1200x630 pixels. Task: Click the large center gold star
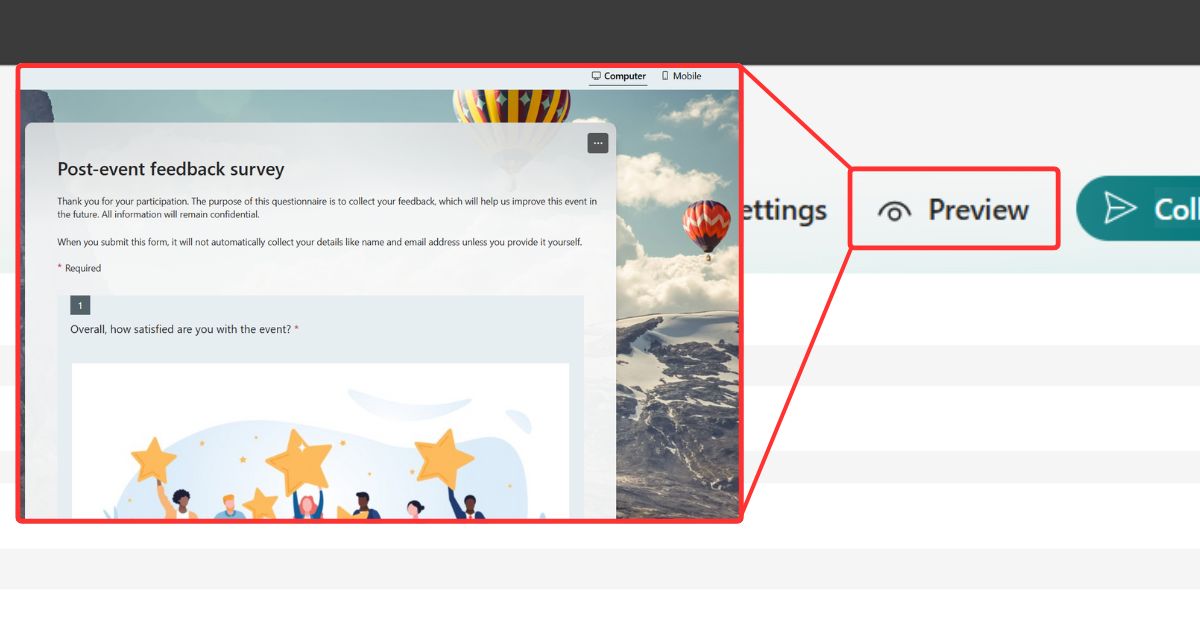click(300, 461)
